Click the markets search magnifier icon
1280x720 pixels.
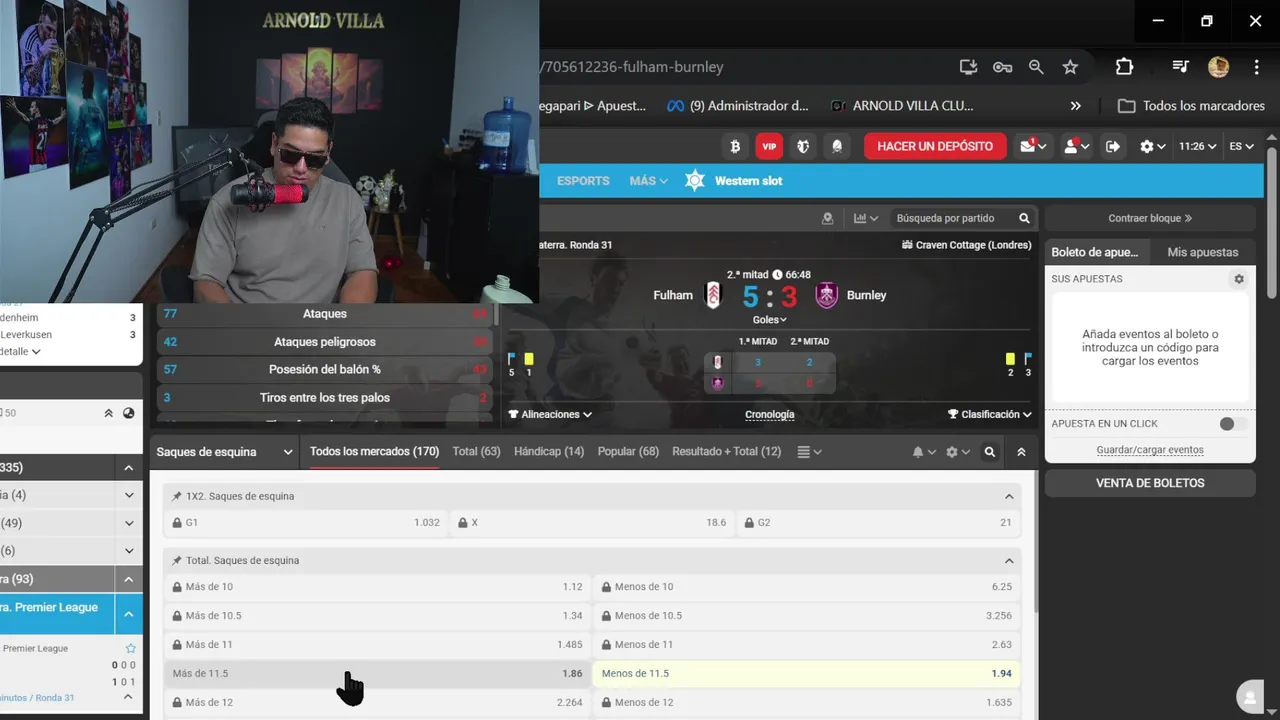[x=990, y=452]
